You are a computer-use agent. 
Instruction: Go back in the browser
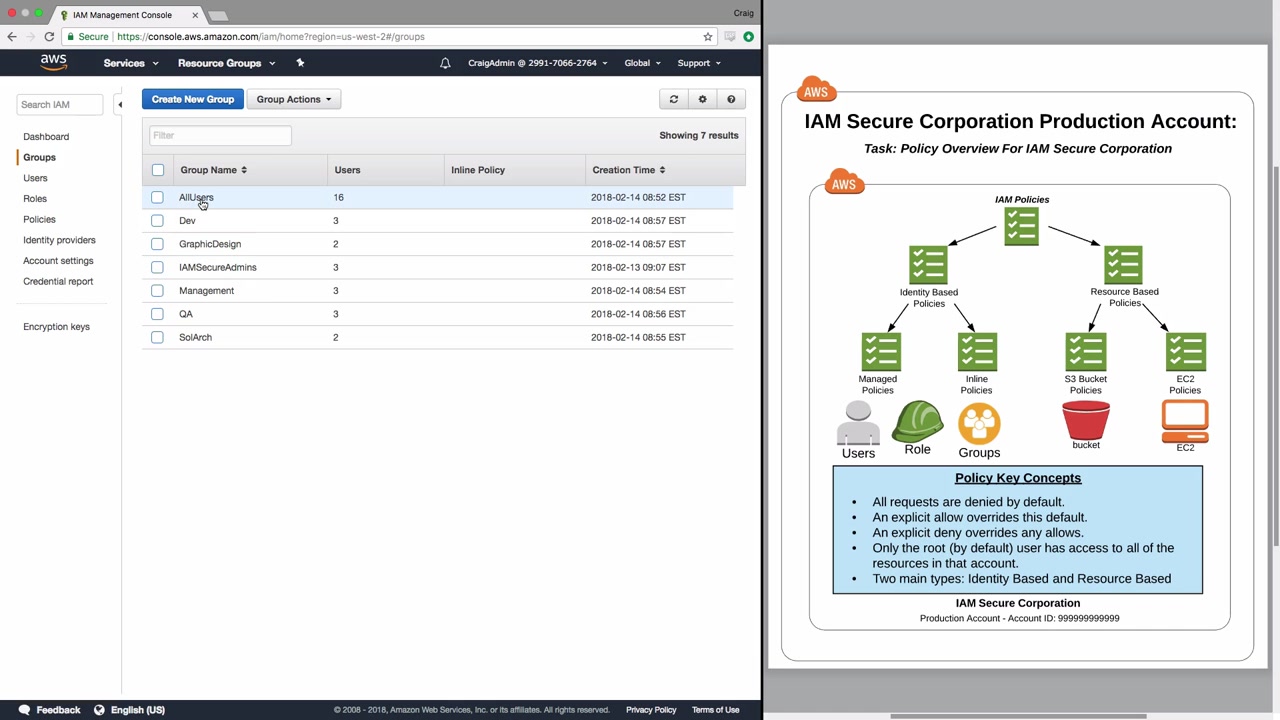pos(12,37)
